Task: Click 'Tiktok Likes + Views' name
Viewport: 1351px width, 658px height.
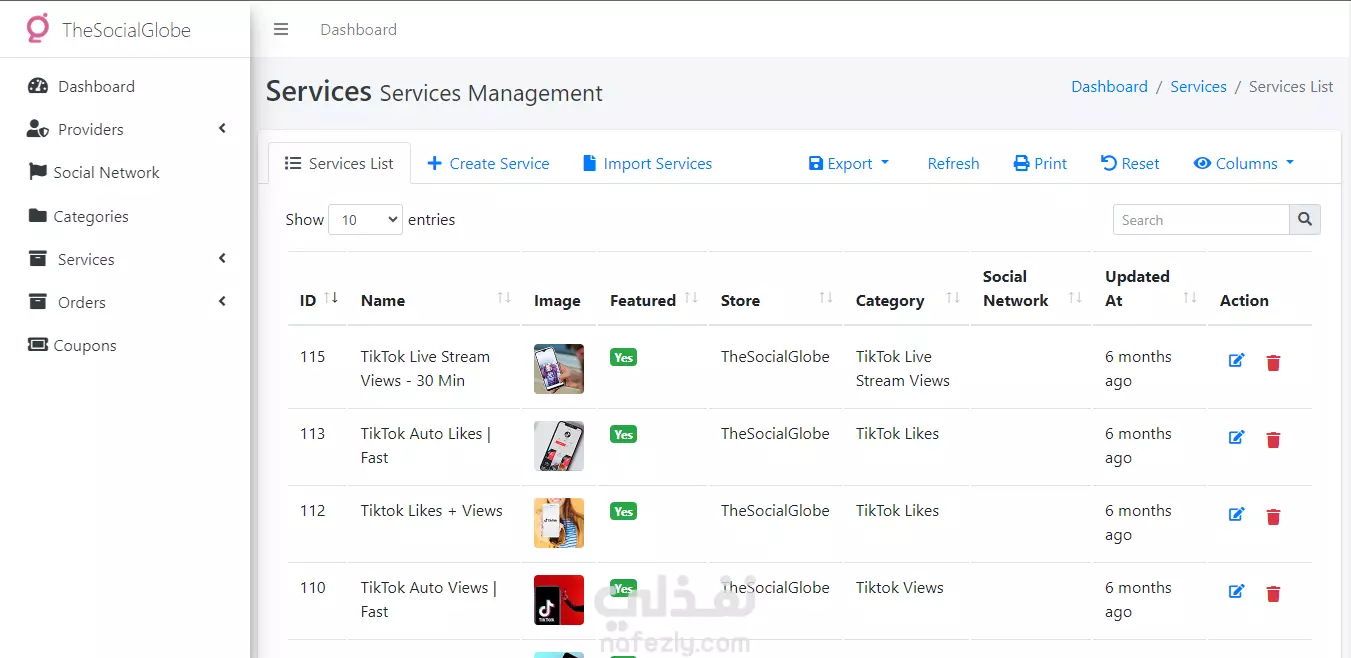Action: pyautogui.click(x=432, y=511)
